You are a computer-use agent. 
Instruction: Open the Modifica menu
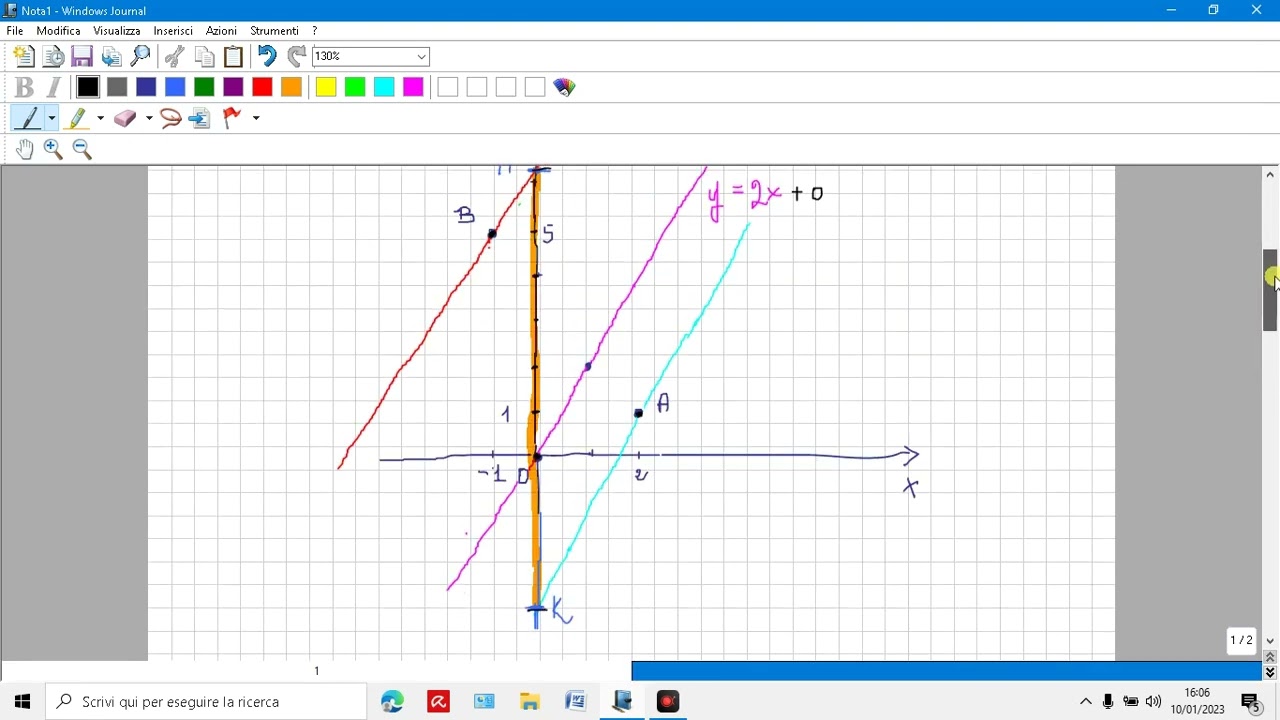[x=58, y=31]
